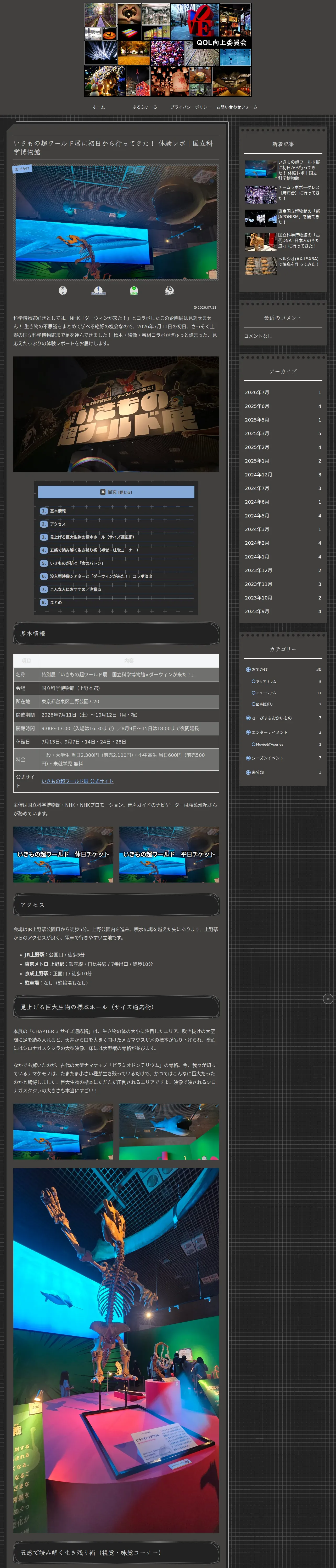336x1568 pixels.
Task: Go to 五感で読み解く生き残り術 contents entry
Action: [x=94, y=550]
